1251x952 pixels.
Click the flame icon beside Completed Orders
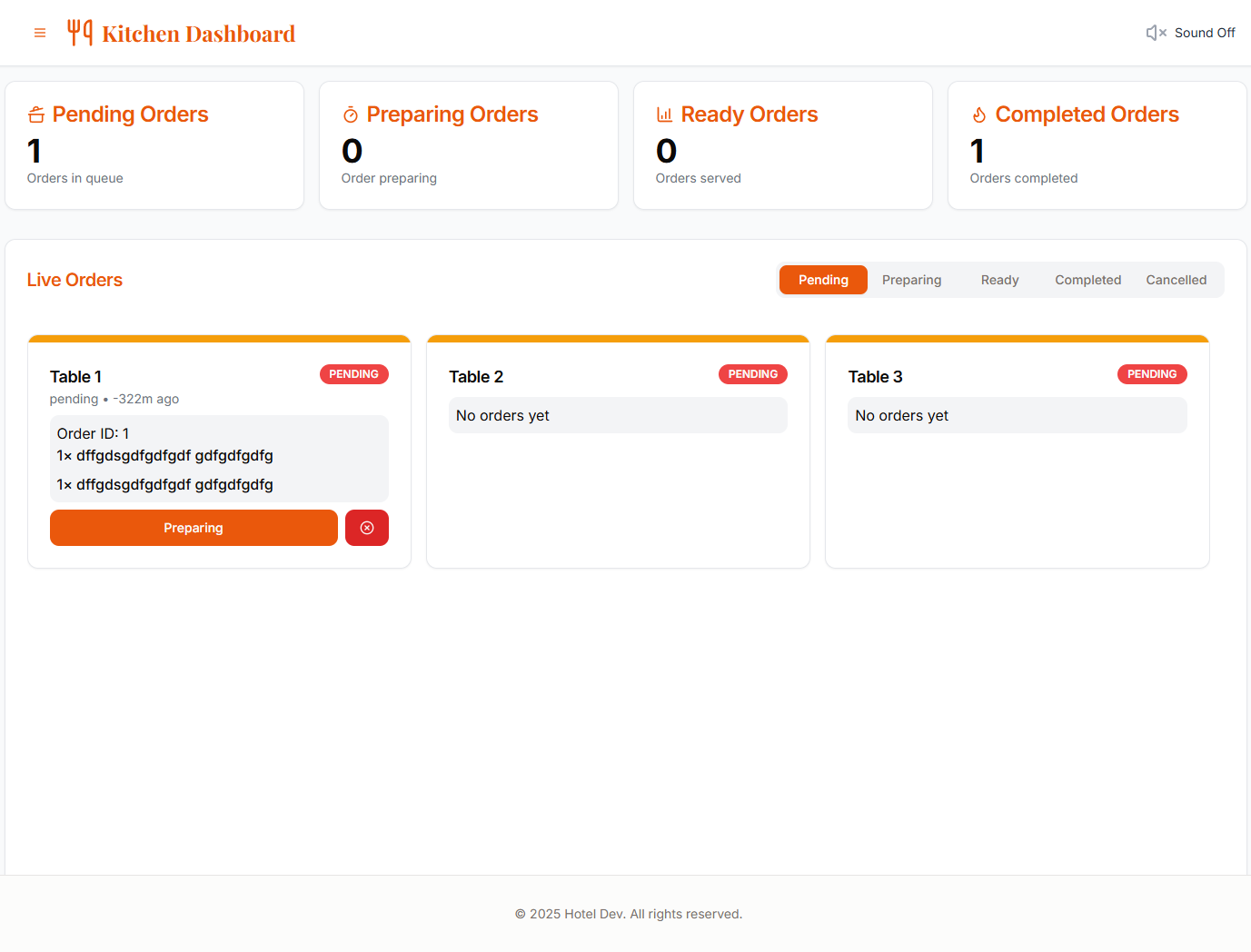[978, 114]
